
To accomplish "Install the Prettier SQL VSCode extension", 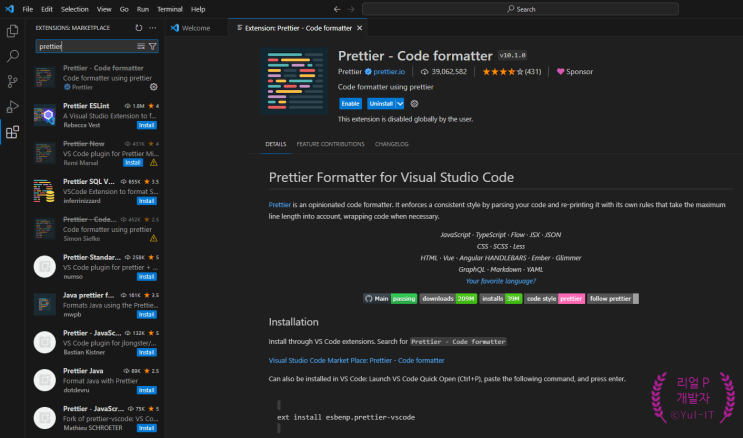I will 147,201.
